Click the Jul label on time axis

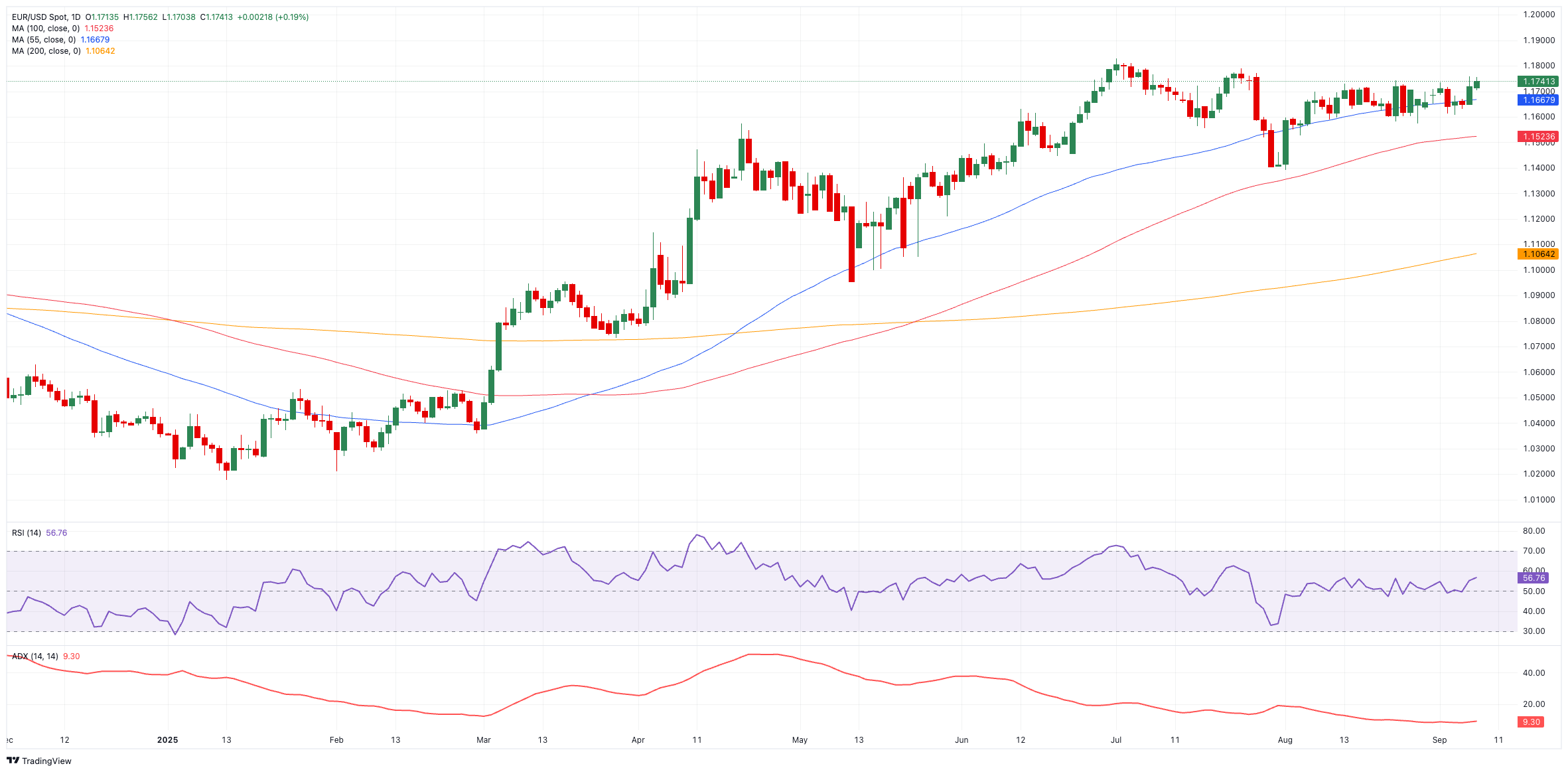pyautogui.click(x=1116, y=740)
